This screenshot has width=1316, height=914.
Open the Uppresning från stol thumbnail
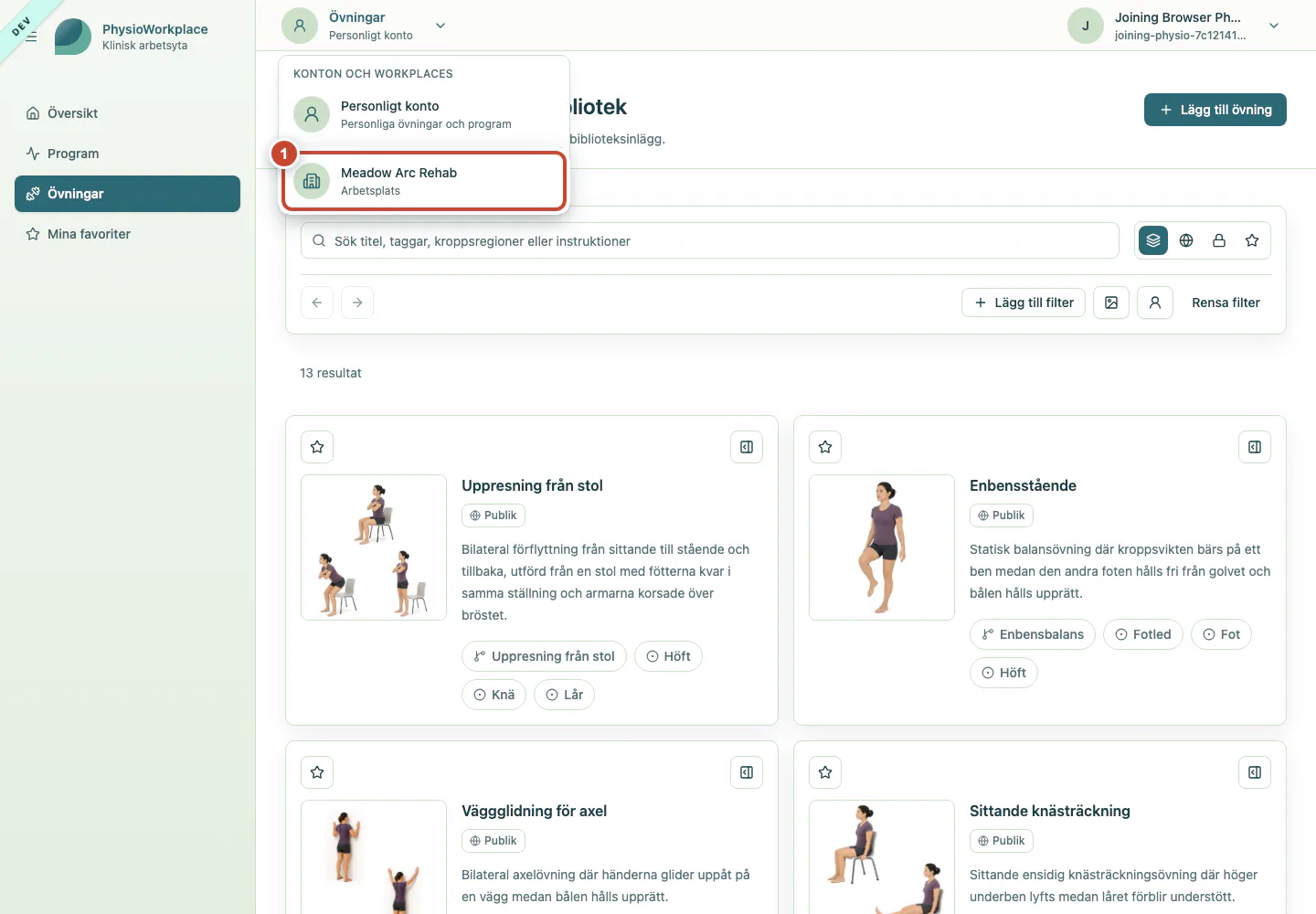374,547
